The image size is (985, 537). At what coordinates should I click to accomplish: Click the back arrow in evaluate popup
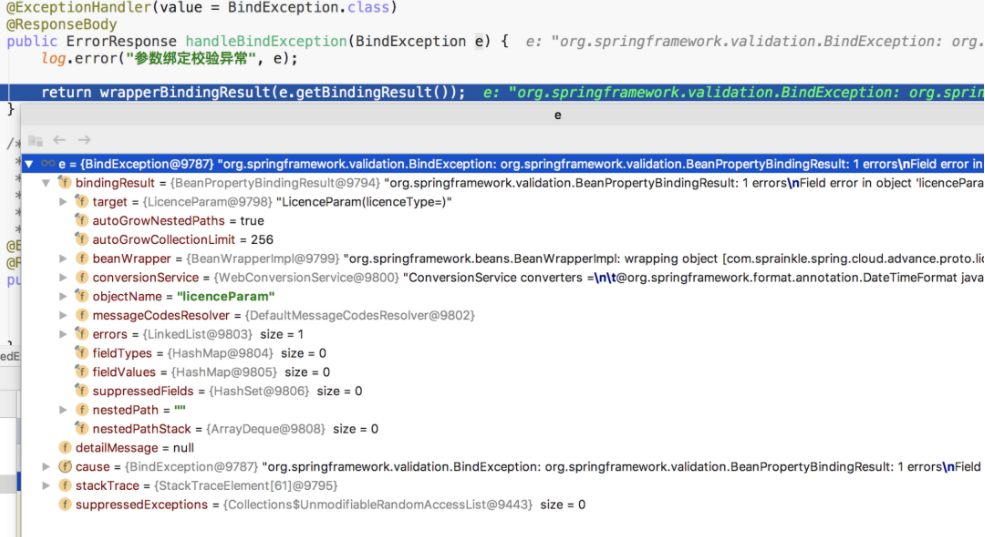pos(59,139)
